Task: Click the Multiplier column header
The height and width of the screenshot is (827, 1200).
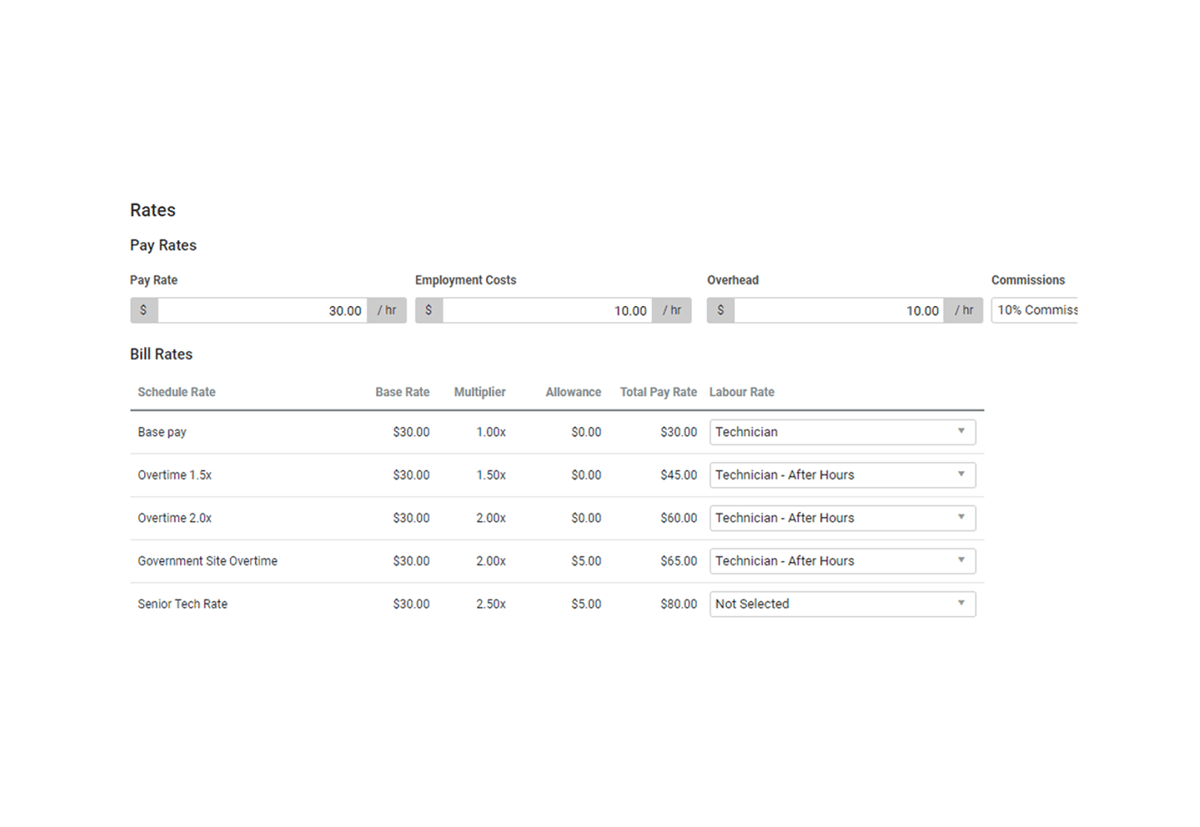Action: point(480,392)
